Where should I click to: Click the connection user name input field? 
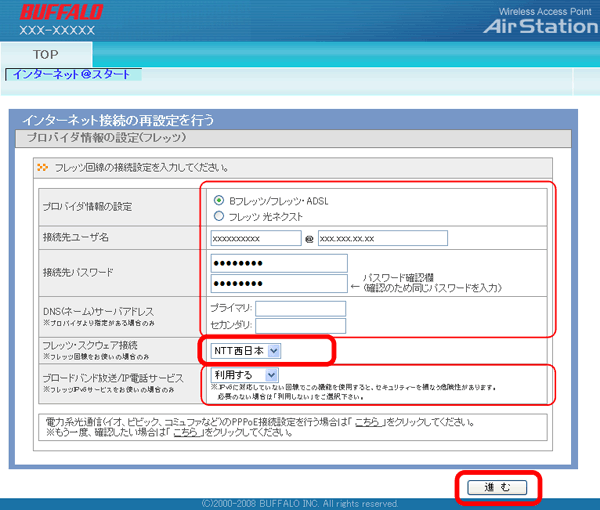[x=256, y=238]
